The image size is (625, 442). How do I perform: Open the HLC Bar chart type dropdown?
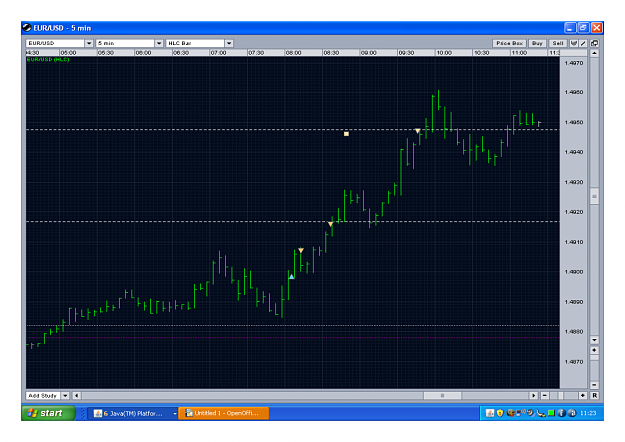(x=229, y=43)
